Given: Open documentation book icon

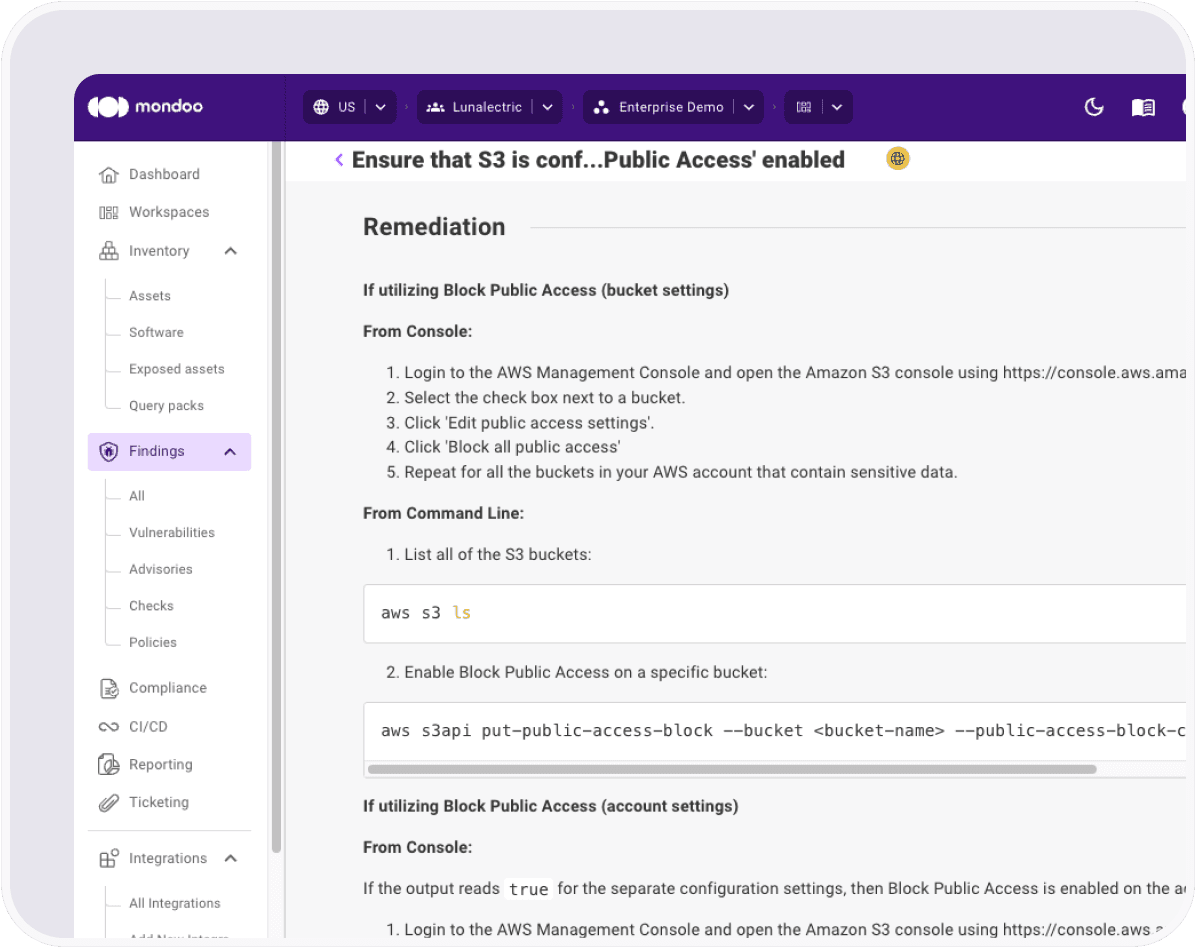Looking at the screenshot, I should pyautogui.click(x=1143, y=107).
